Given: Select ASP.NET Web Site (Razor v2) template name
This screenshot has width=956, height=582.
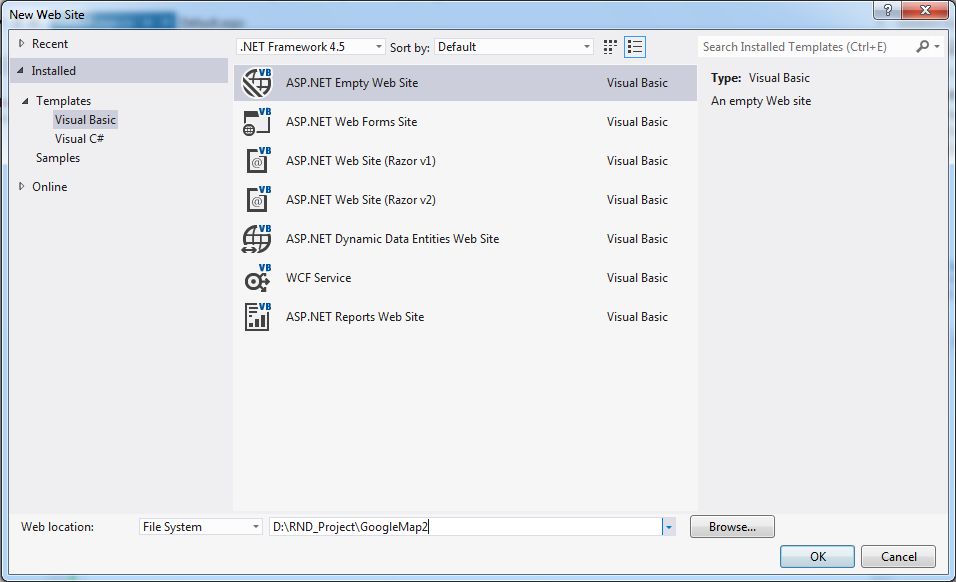Looking at the screenshot, I should tap(360, 200).
